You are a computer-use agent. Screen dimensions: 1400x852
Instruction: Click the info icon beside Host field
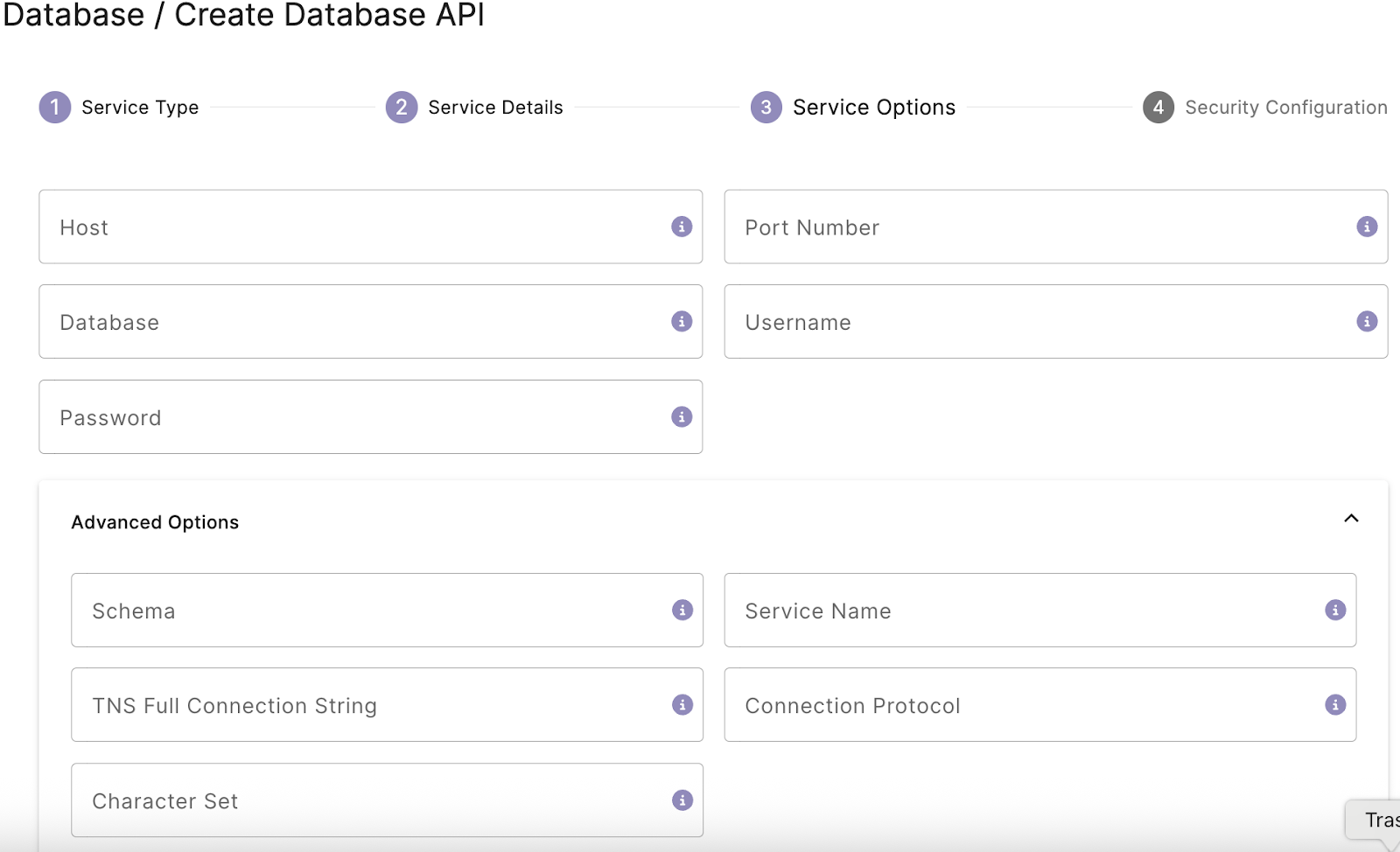point(682,227)
